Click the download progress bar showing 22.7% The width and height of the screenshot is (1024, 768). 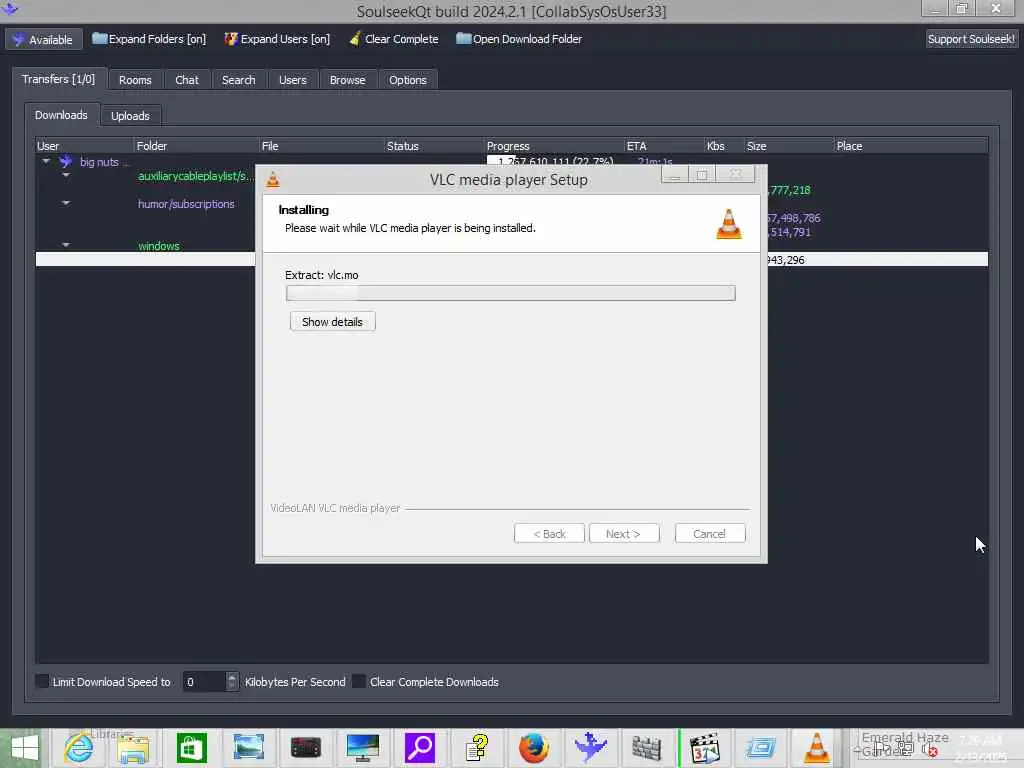point(552,161)
